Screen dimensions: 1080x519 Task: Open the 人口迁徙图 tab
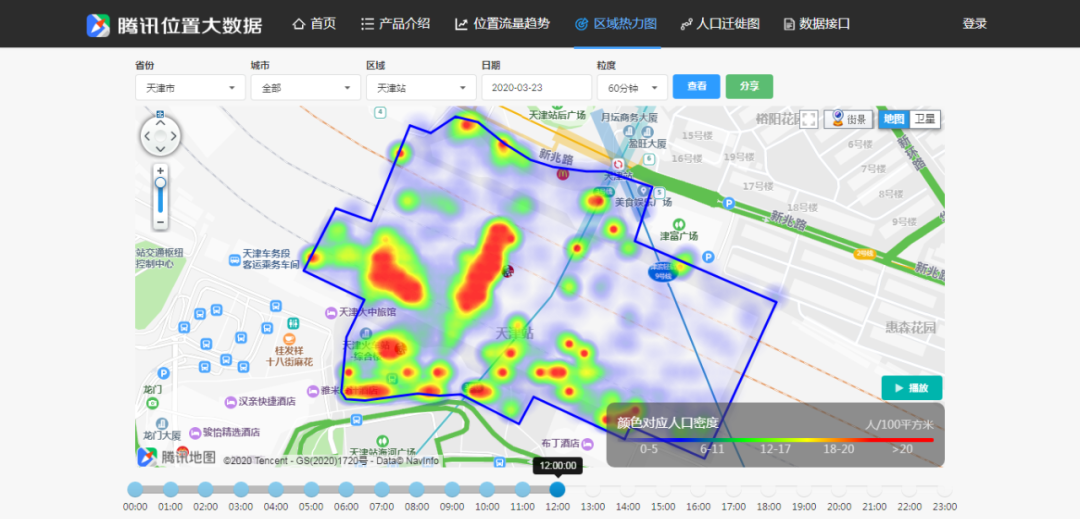[720, 24]
